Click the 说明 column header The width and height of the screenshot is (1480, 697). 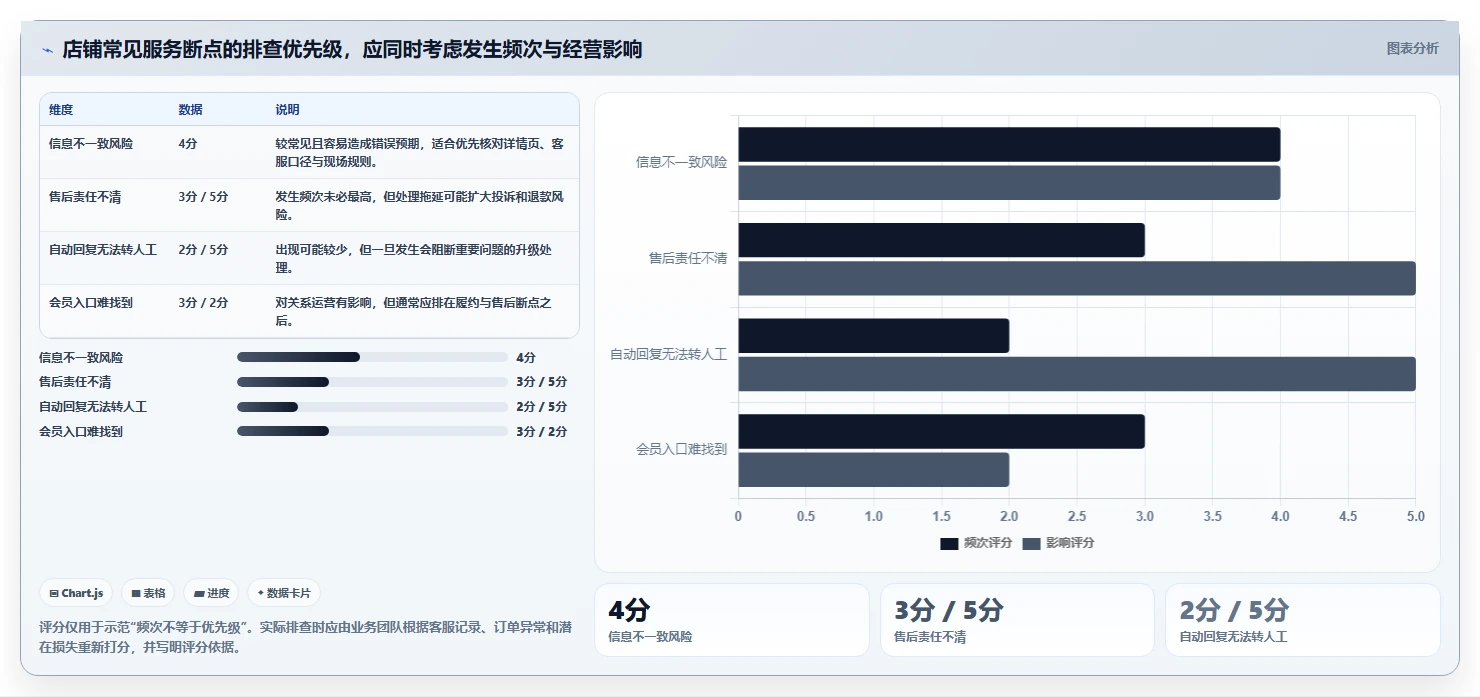[287, 110]
